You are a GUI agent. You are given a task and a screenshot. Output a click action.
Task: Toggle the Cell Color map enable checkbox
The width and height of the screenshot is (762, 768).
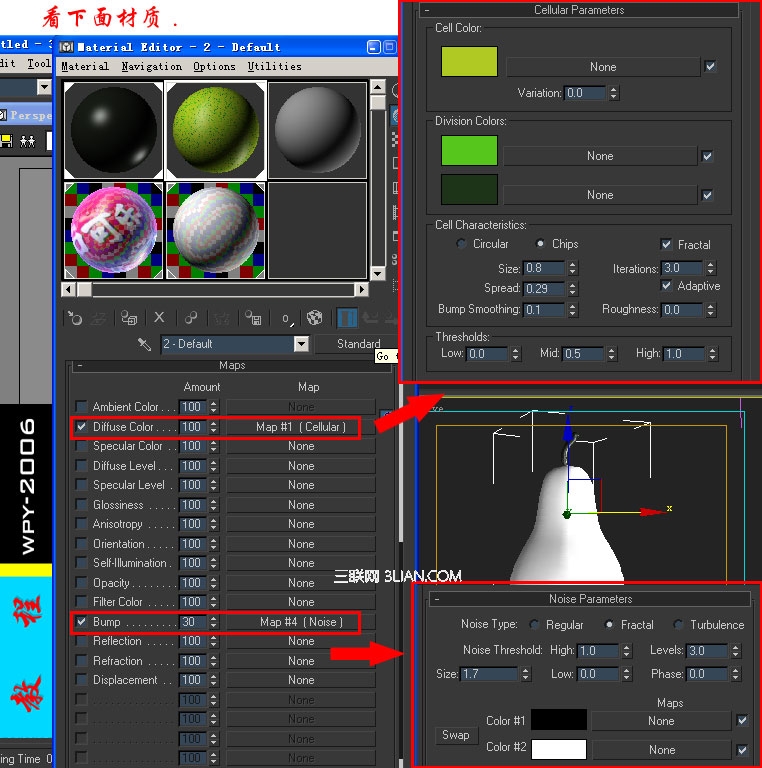point(710,66)
